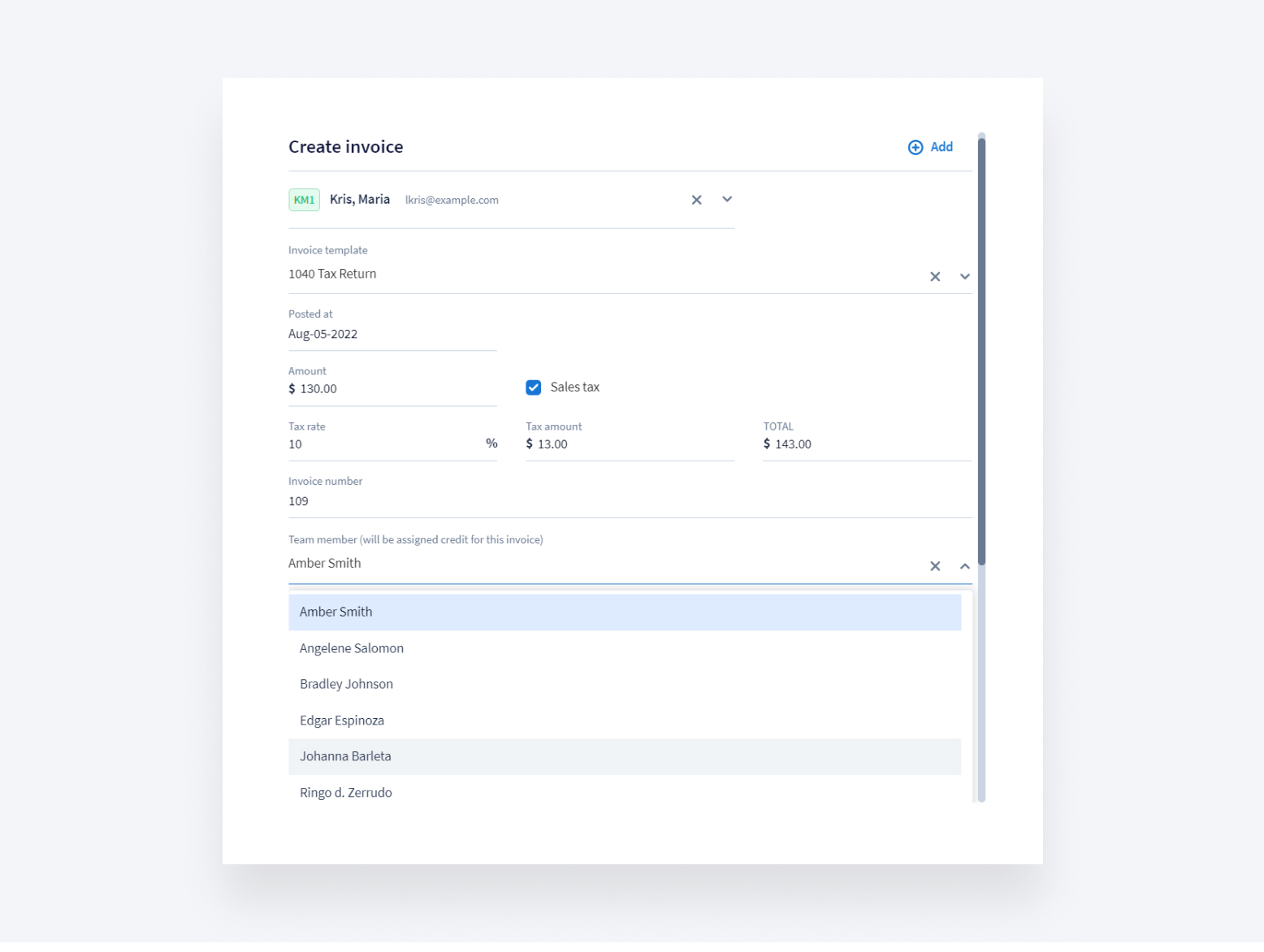Click the form's vertical scrollbar

981,349
